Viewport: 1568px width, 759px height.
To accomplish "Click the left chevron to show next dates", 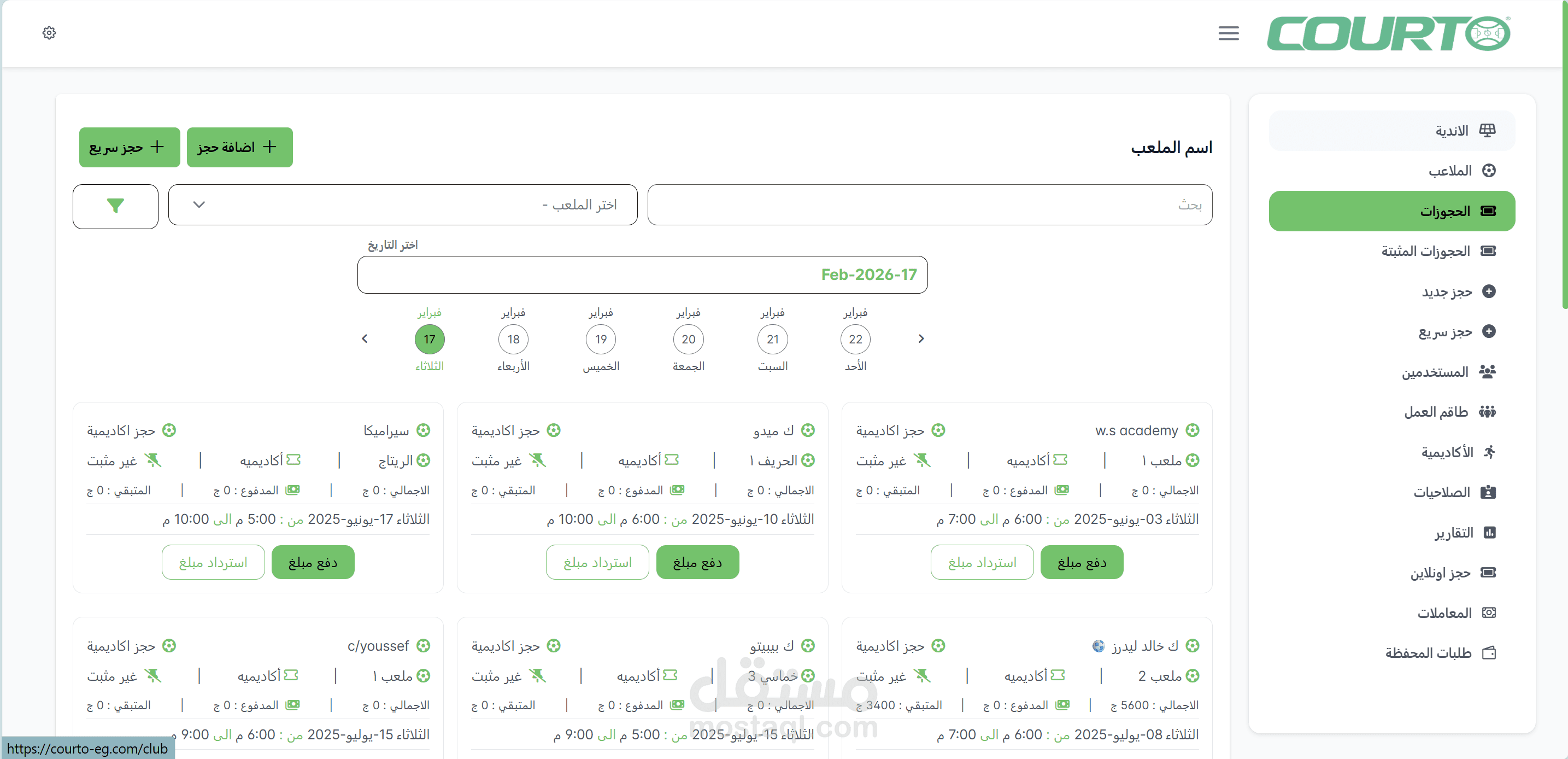I will 364,338.
